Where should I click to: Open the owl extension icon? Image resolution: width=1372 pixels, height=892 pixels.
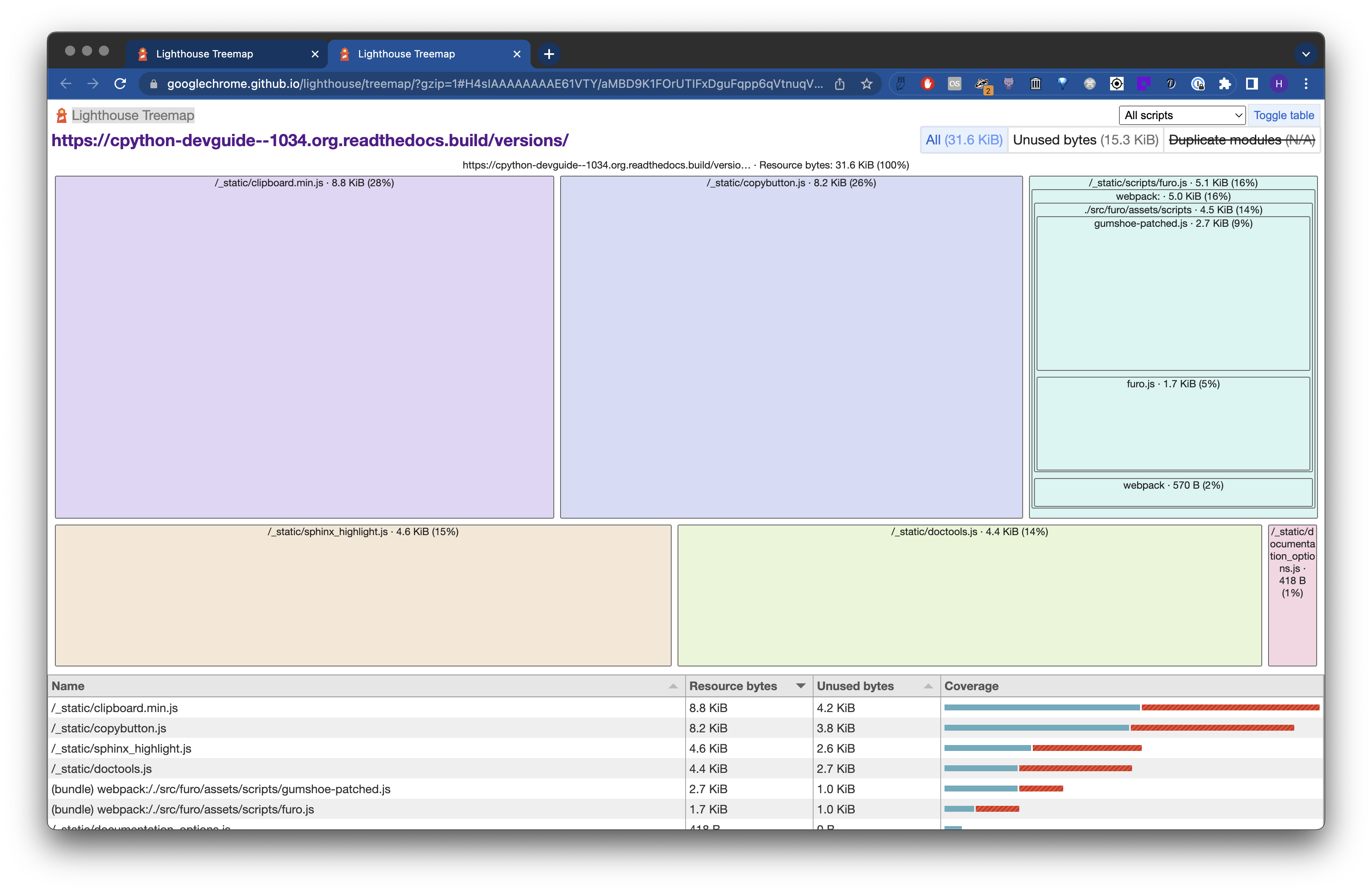click(x=901, y=84)
